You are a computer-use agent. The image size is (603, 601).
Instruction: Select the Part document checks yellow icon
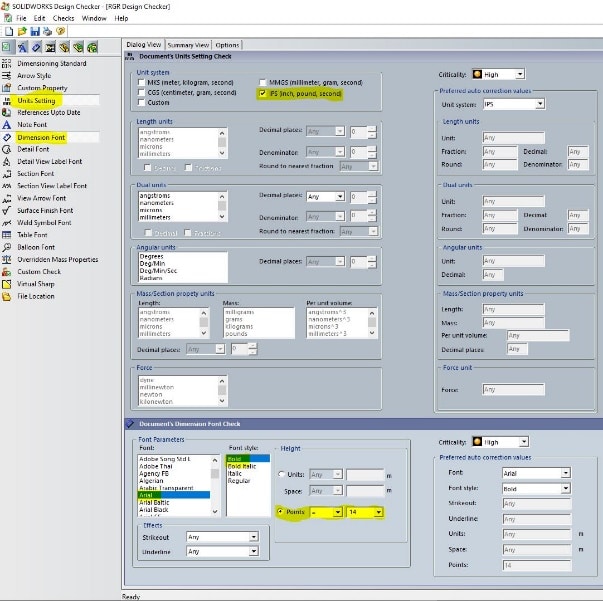pos(64,47)
